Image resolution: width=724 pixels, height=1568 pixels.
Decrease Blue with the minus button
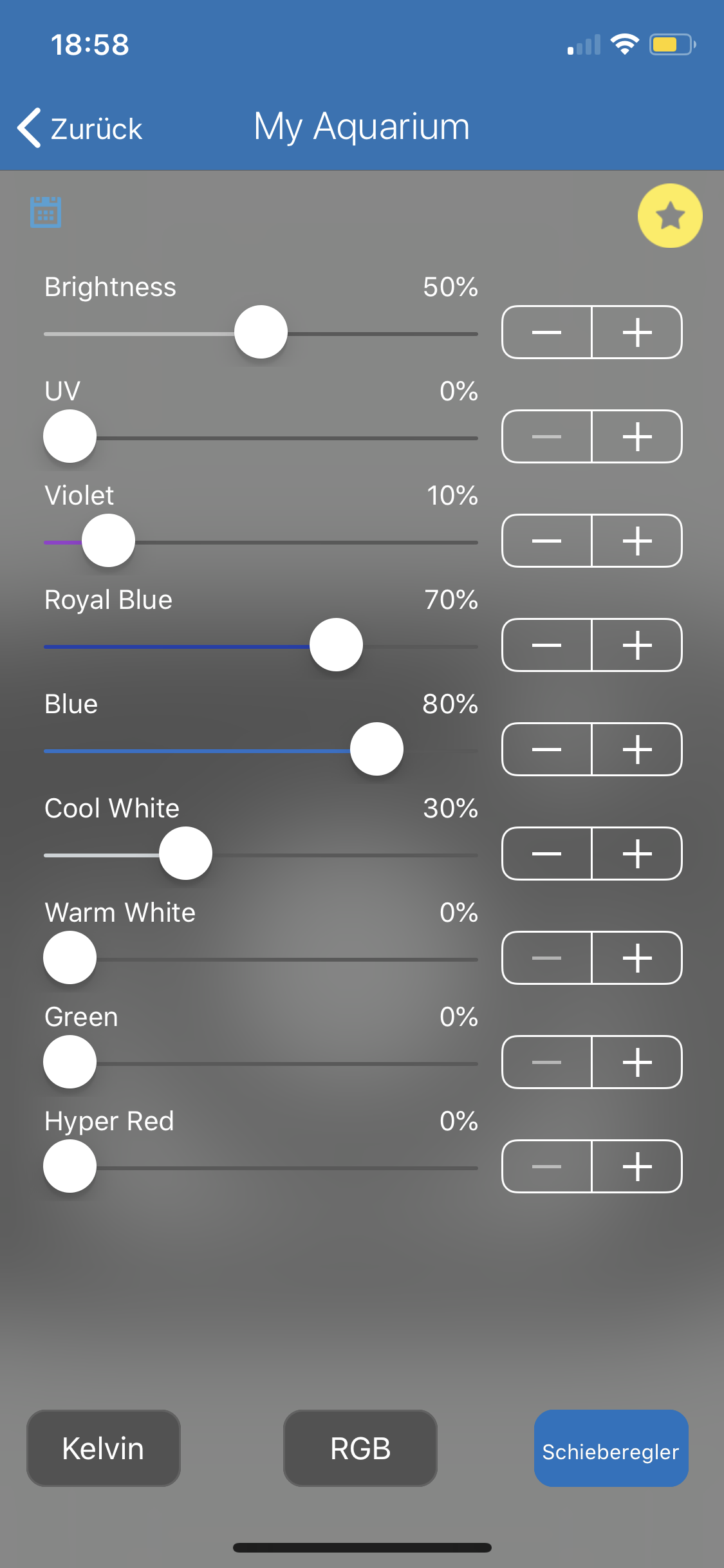pos(547,749)
